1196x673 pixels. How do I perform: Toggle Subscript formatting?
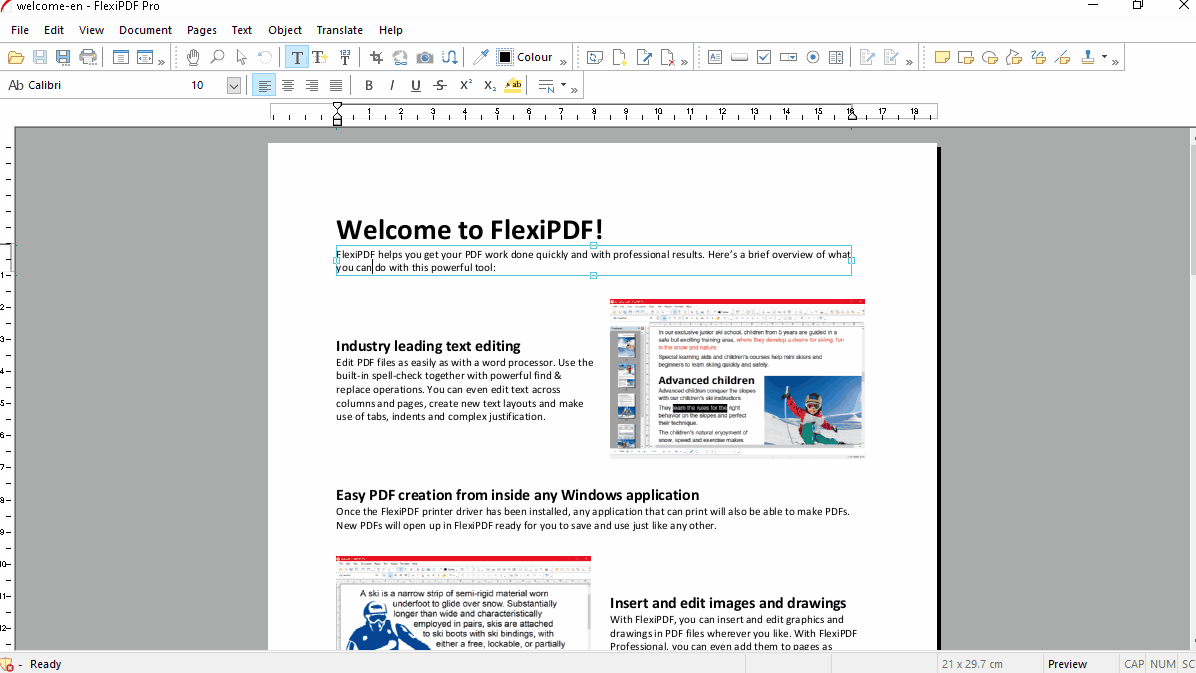490,85
